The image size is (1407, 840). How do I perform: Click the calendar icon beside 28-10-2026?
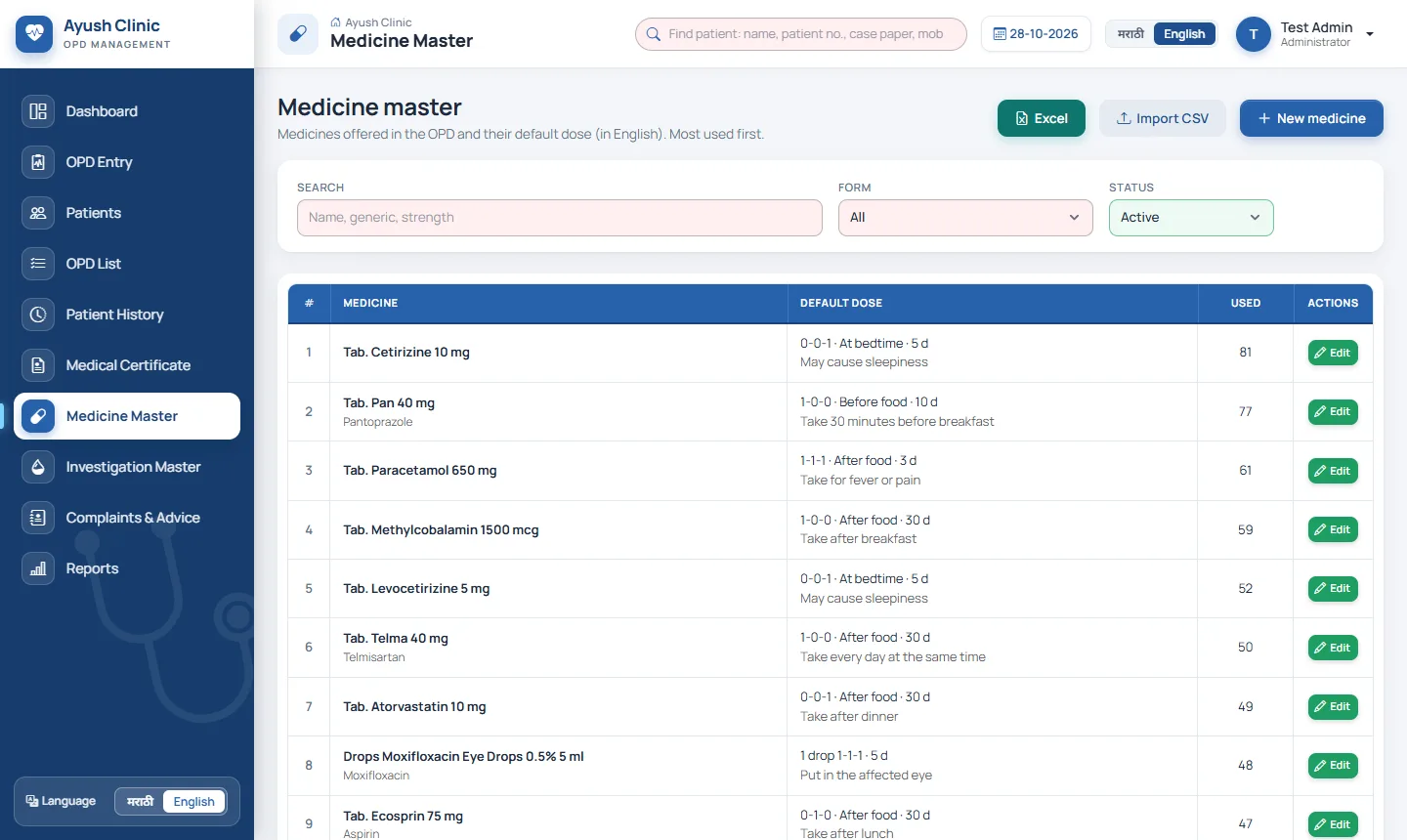1000,34
